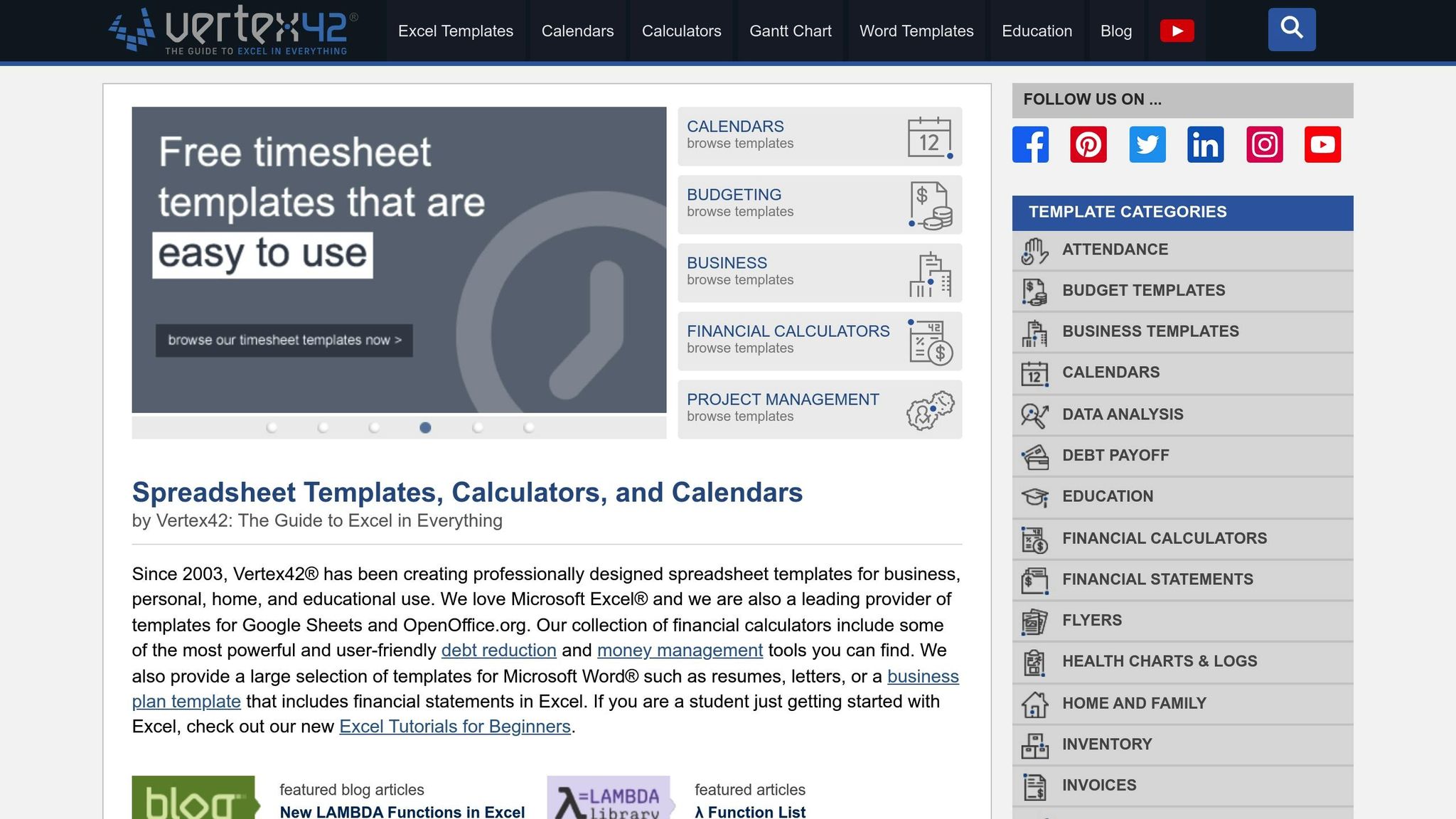Open the Excel Templates menu
This screenshot has width=1456, height=819.
coord(455,31)
